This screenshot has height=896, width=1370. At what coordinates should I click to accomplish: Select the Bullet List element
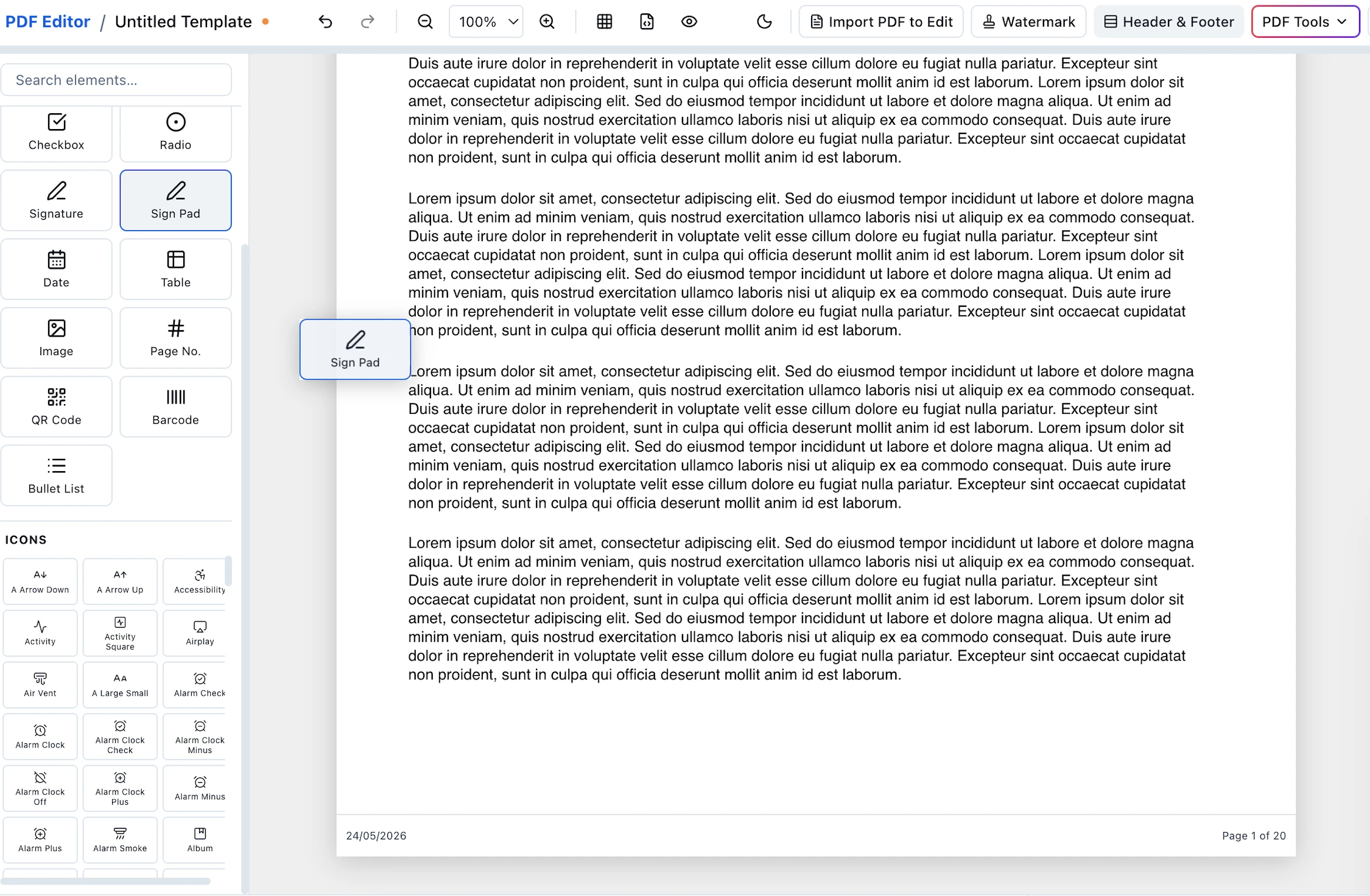point(56,475)
